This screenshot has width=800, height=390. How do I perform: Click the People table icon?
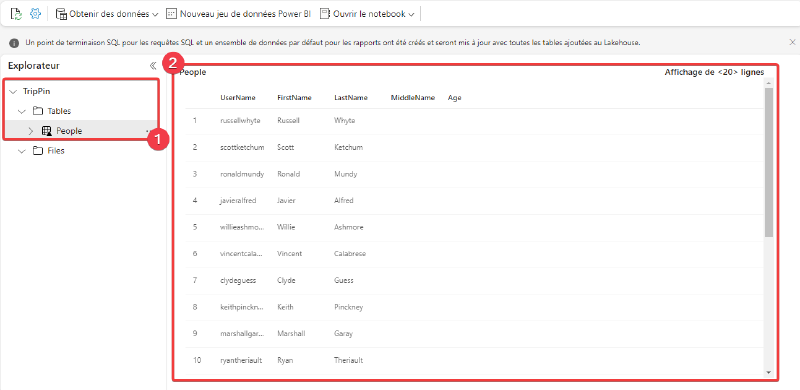click(46, 131)
